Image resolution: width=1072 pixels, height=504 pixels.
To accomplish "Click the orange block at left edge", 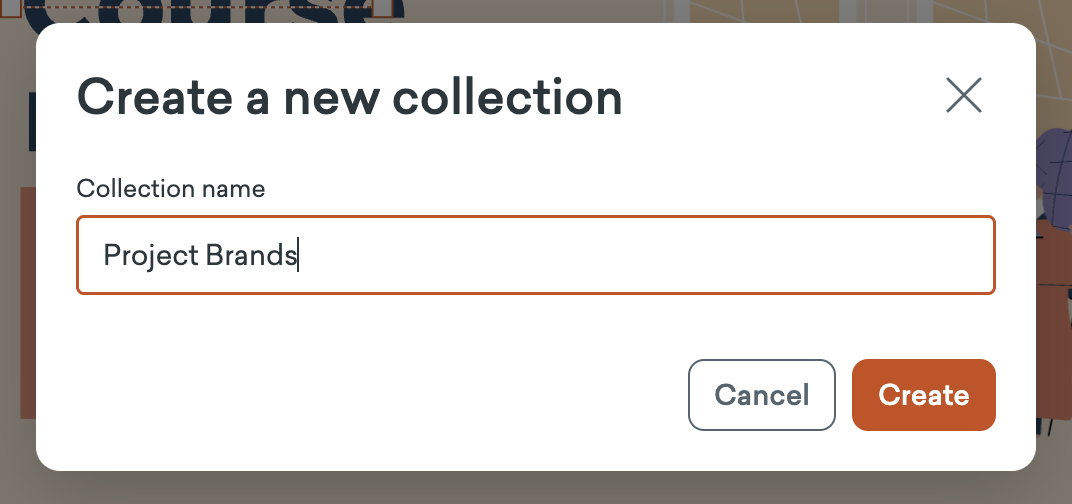I will click(27, 302).
